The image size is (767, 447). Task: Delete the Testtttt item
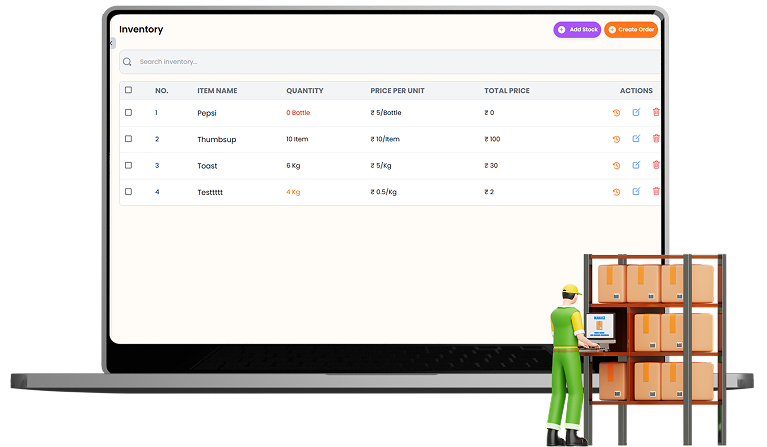656,191
